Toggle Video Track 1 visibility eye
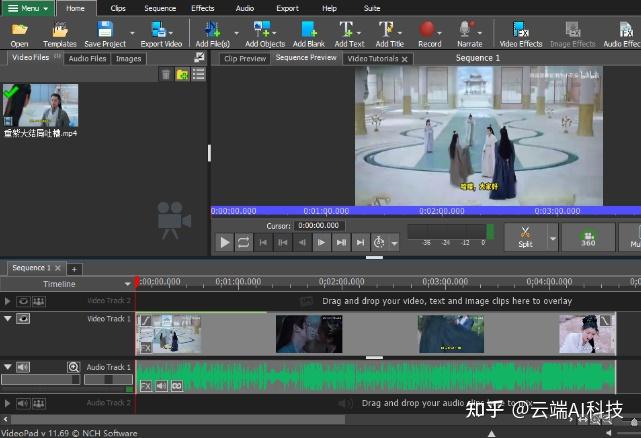Image resolution: width=641 pixels, height=438 pixels. (23, 318)
